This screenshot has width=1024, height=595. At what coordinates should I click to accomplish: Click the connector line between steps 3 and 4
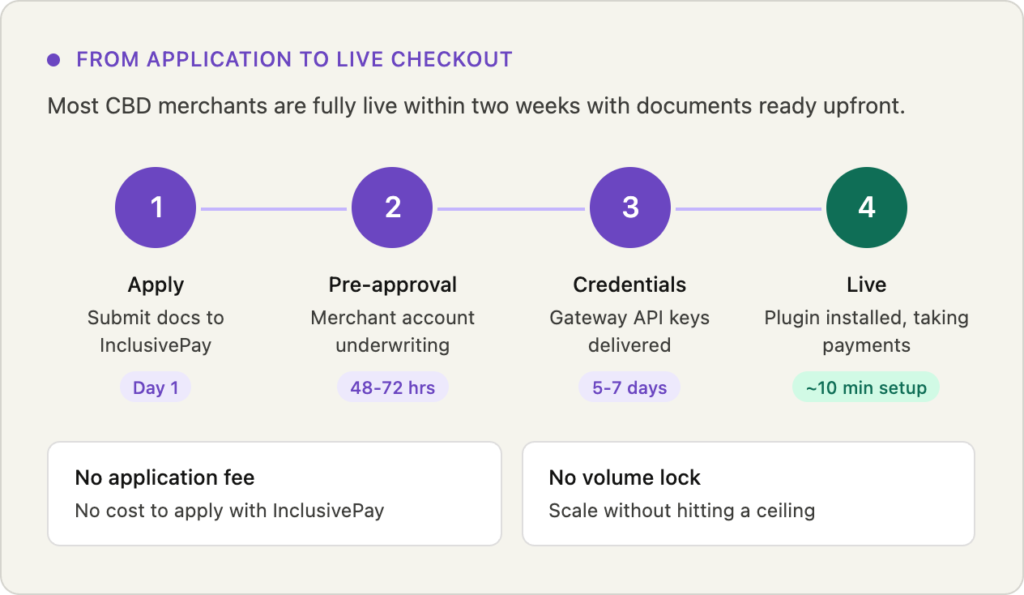pos(748,209)
